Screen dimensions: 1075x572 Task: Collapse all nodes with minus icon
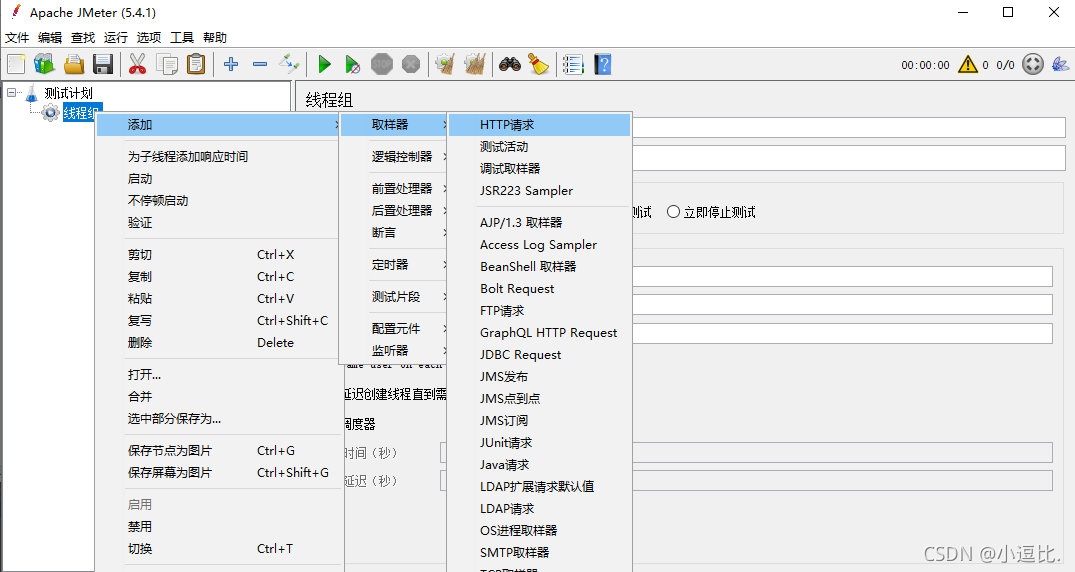(x=260, y=64)
